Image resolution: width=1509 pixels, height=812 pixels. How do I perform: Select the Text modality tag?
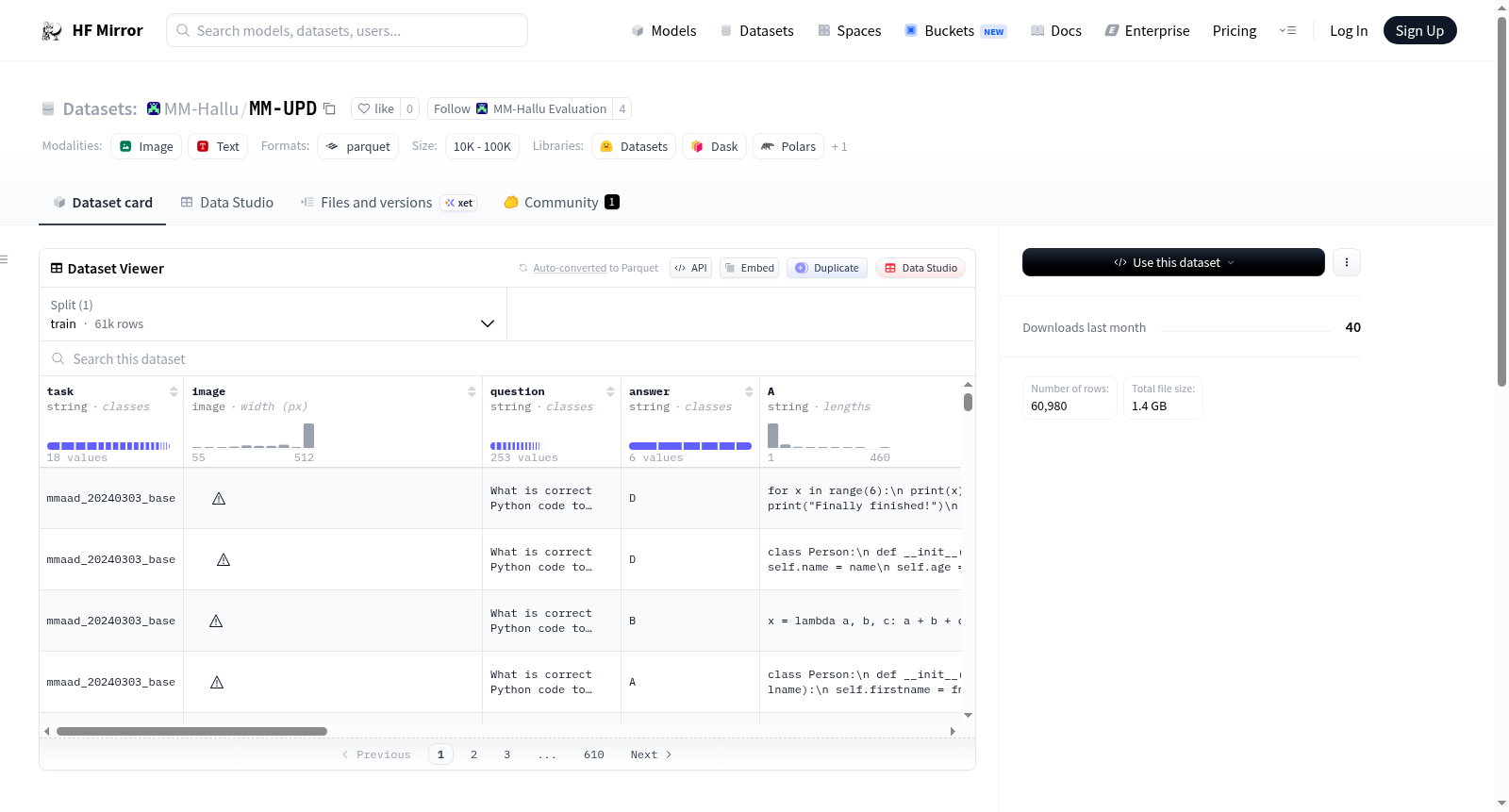(x=218, y=146)
